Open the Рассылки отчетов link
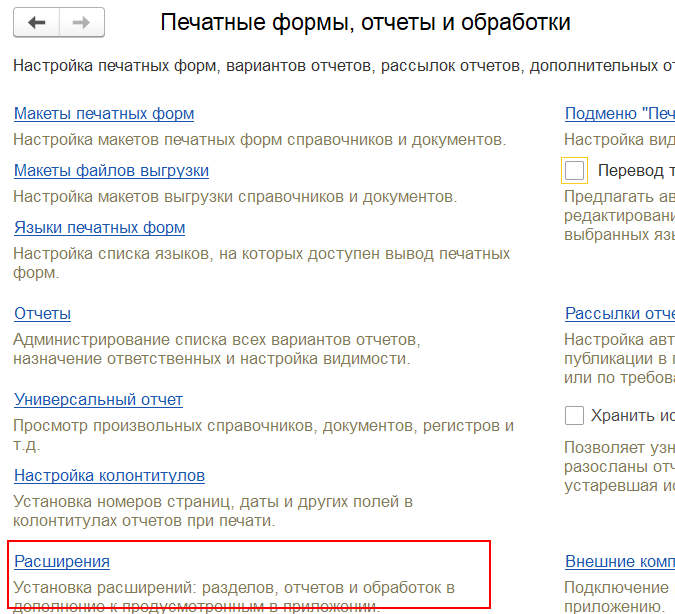 [619, 314]
